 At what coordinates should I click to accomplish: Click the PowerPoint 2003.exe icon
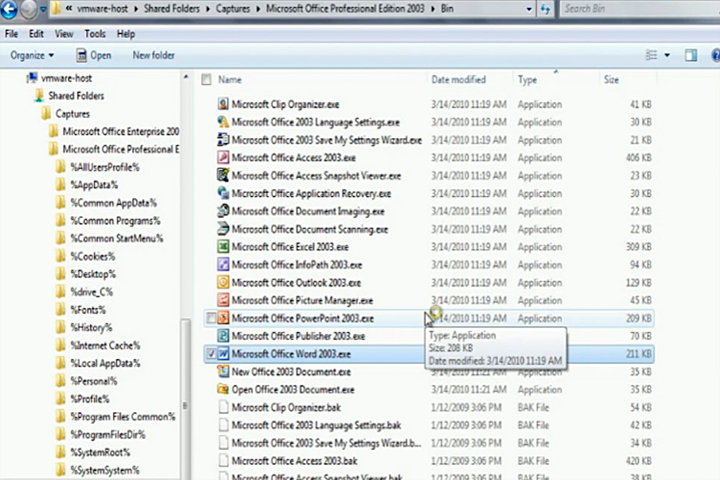click(223, 318)
